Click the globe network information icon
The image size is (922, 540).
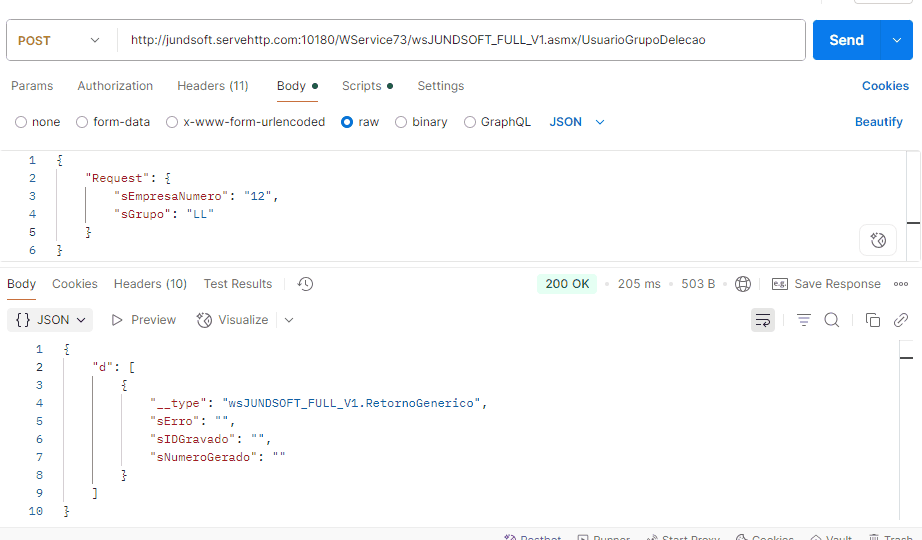point(743,284)
